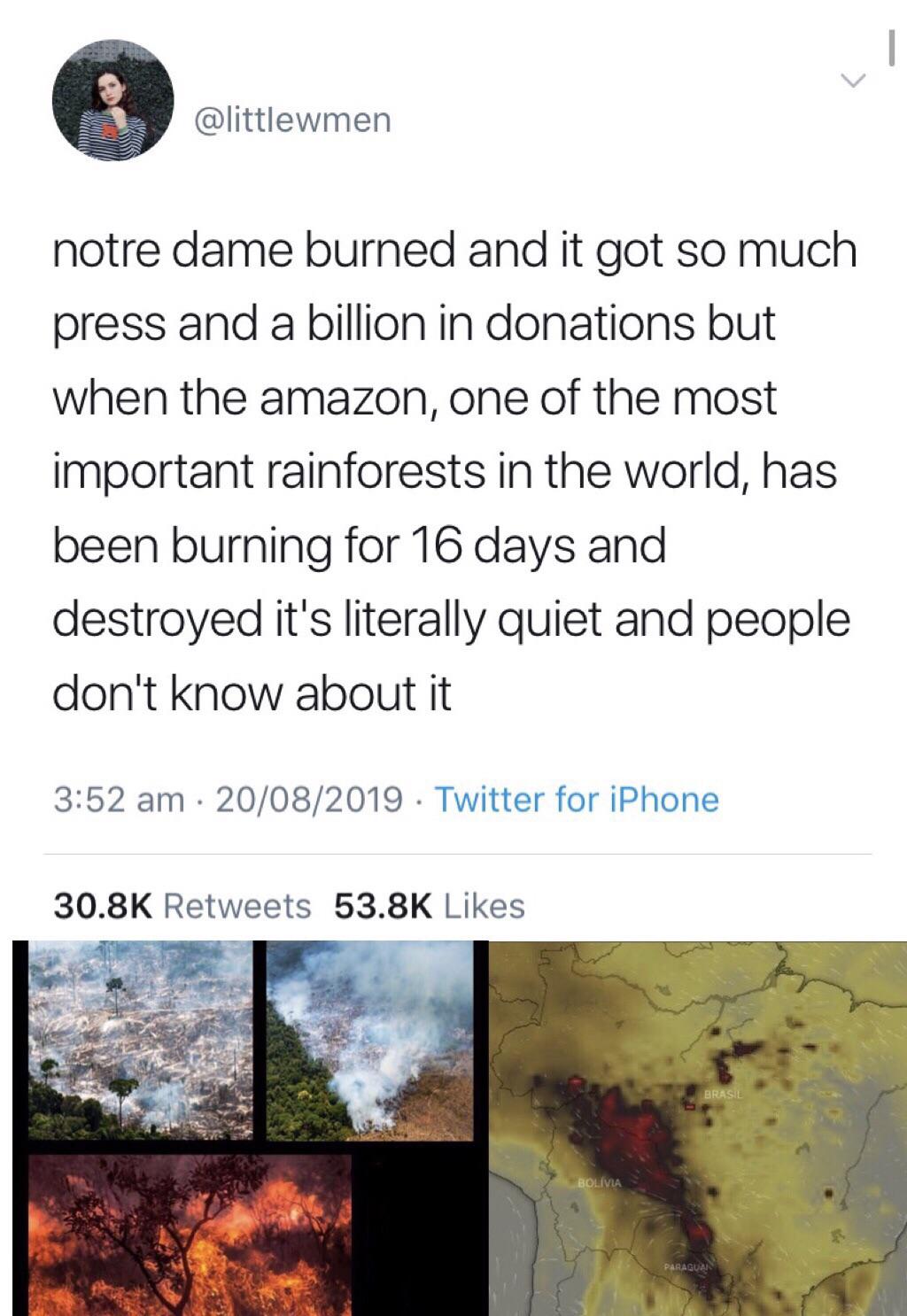View the 53.8K Likes list
Screen dimensions: 907x1316
coord(430,905)
